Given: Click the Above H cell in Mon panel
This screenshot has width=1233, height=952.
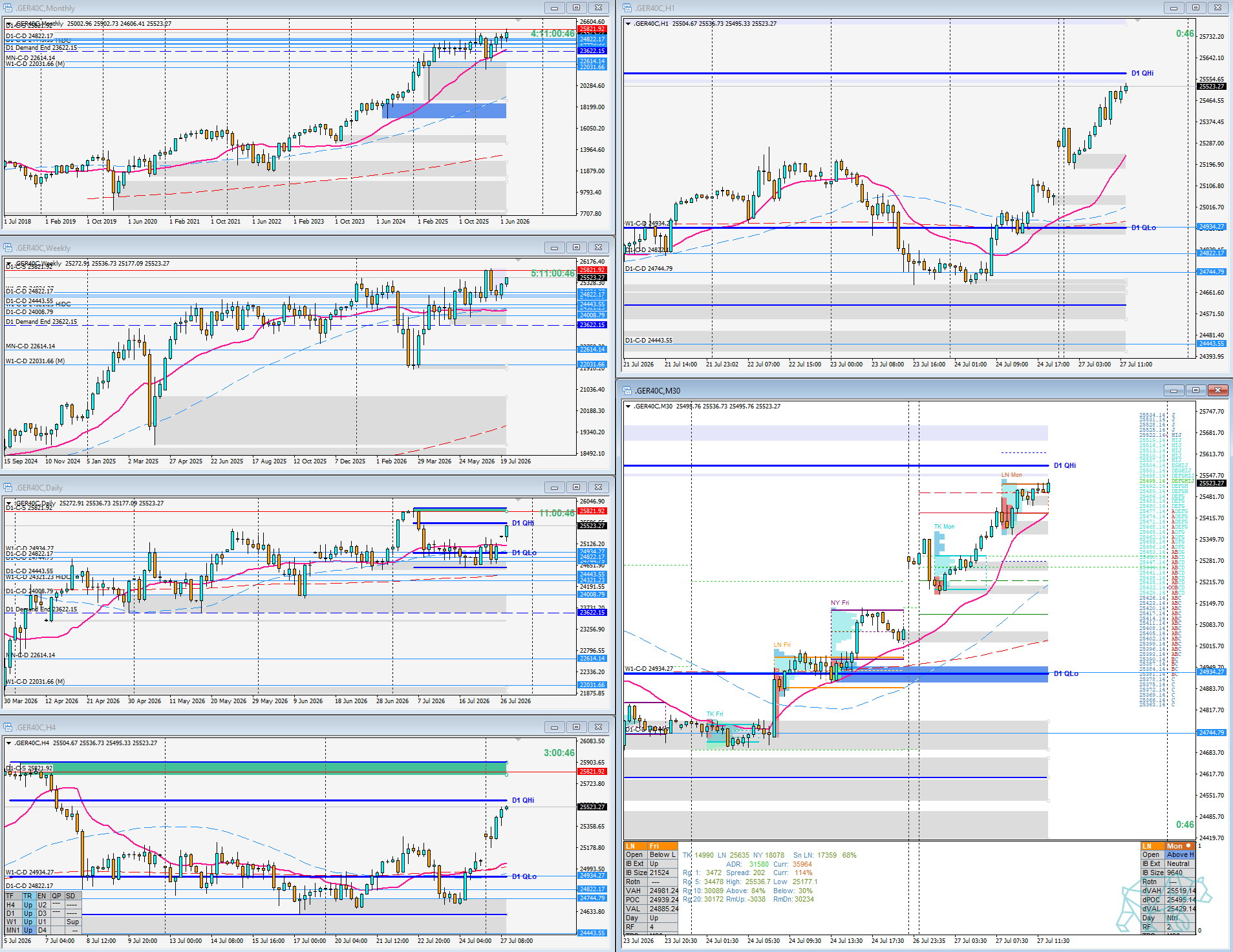Looking at the screenshot, I should pyautogui.click(x=1180, y=854).
